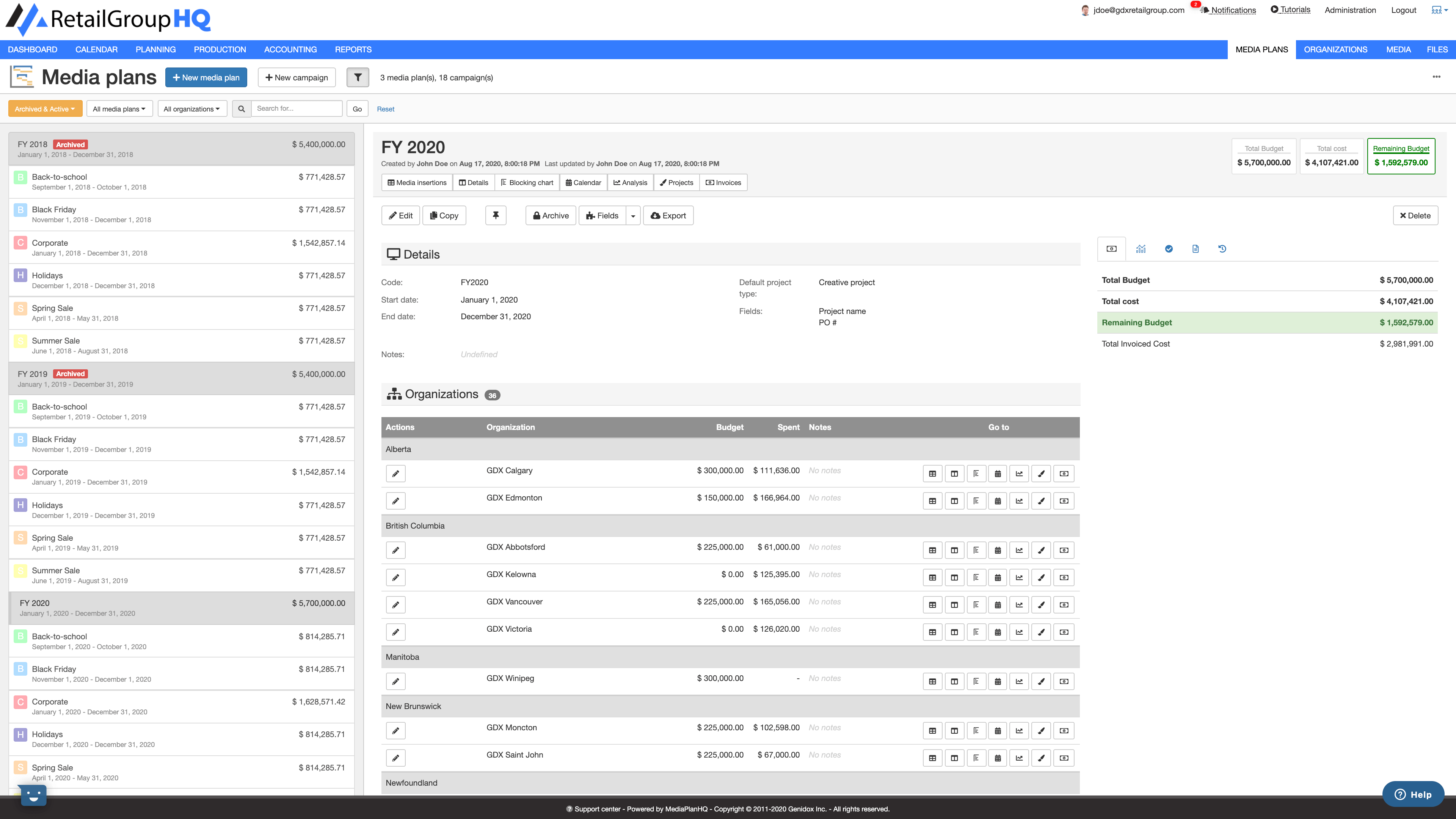Open the Blocking chart icon for GDX Edmonton
Screen dimensions: 1456x819
pos(976,501)
